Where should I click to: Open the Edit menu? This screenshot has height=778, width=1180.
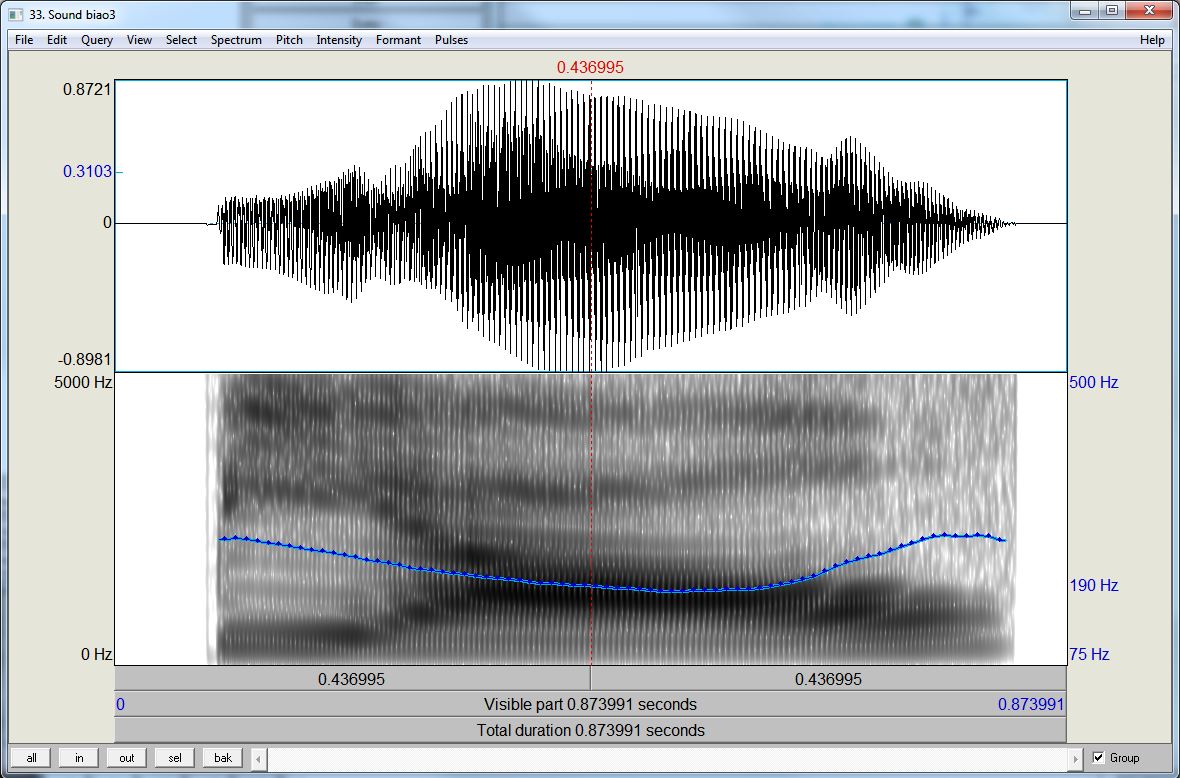pos(57,40)
